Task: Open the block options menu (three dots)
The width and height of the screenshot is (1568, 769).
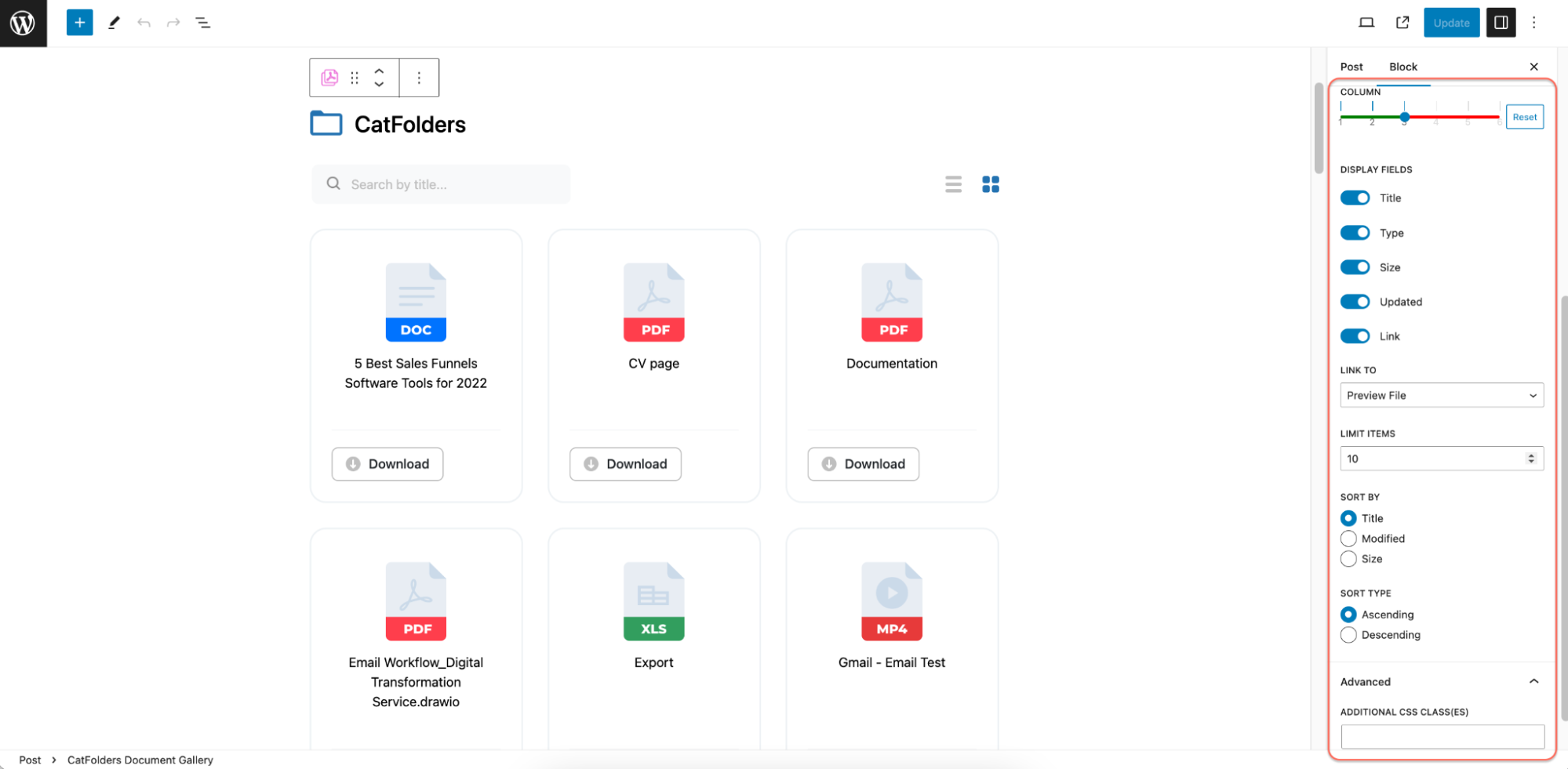Action: [x=419, y=77]
